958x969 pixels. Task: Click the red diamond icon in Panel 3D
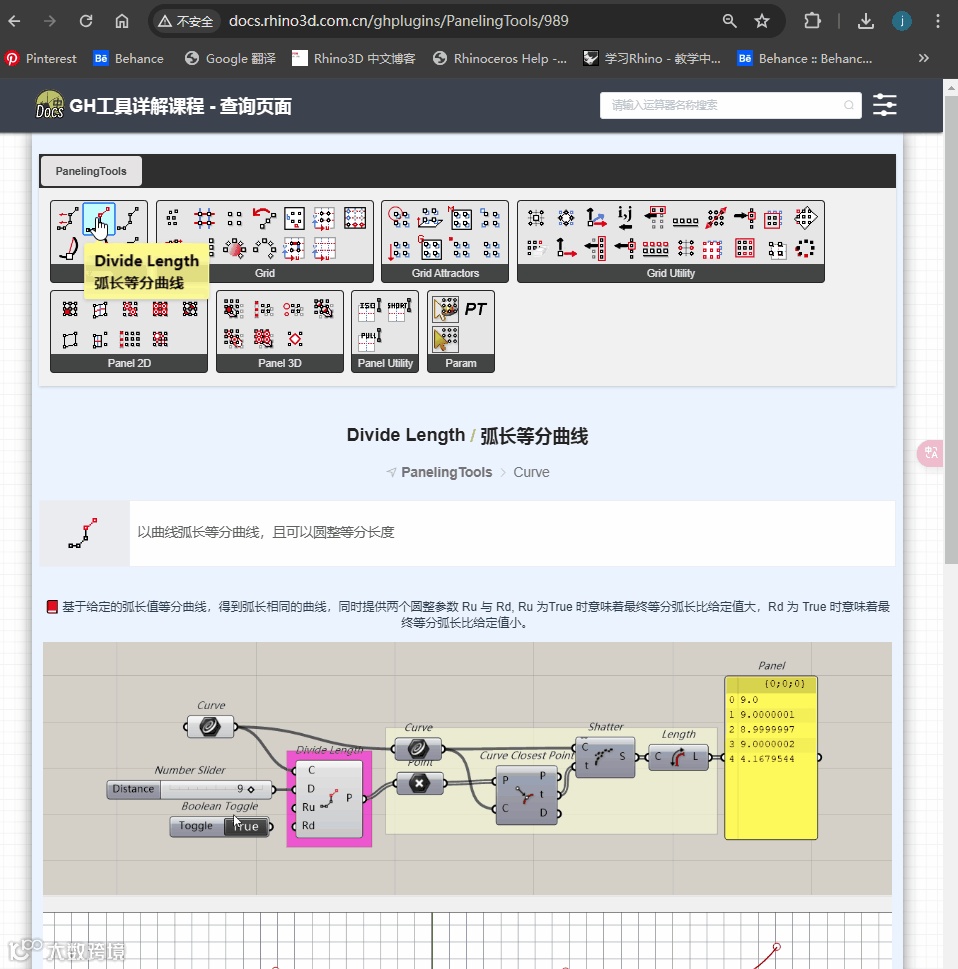[295, 339]
